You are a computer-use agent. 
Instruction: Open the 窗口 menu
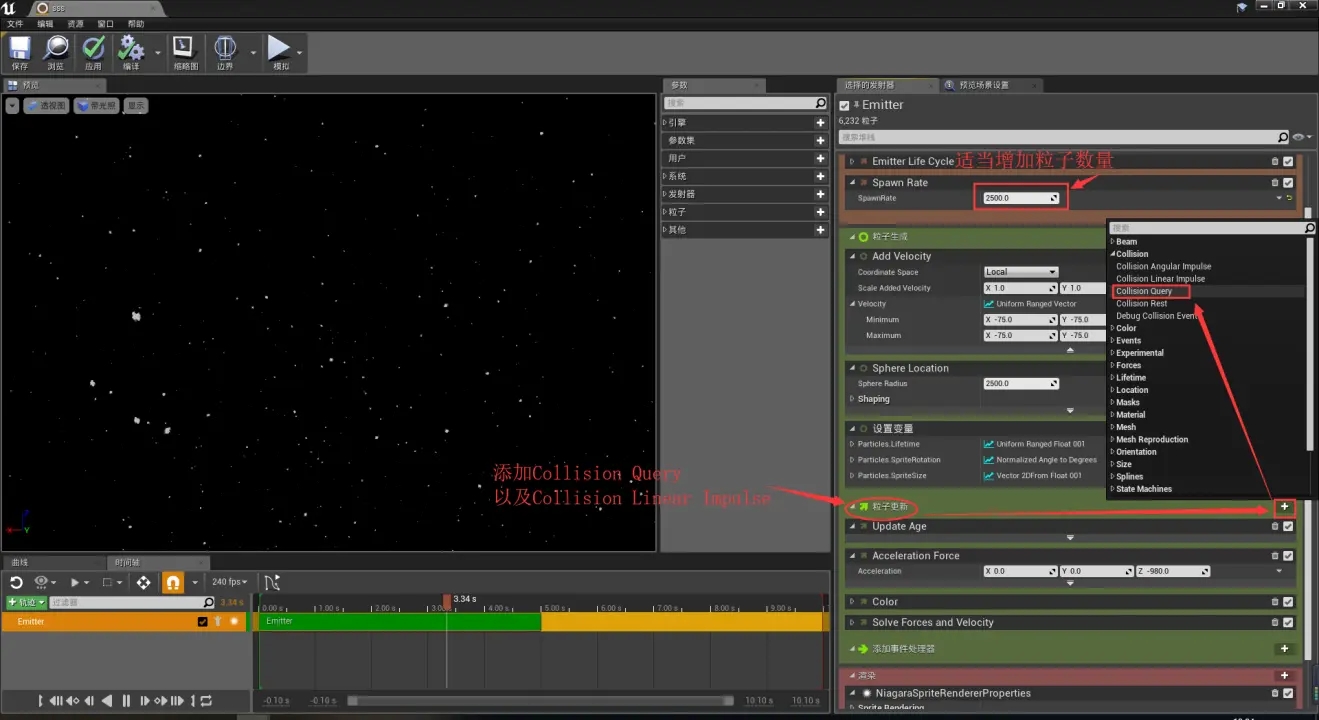click(x=106, y=23)
